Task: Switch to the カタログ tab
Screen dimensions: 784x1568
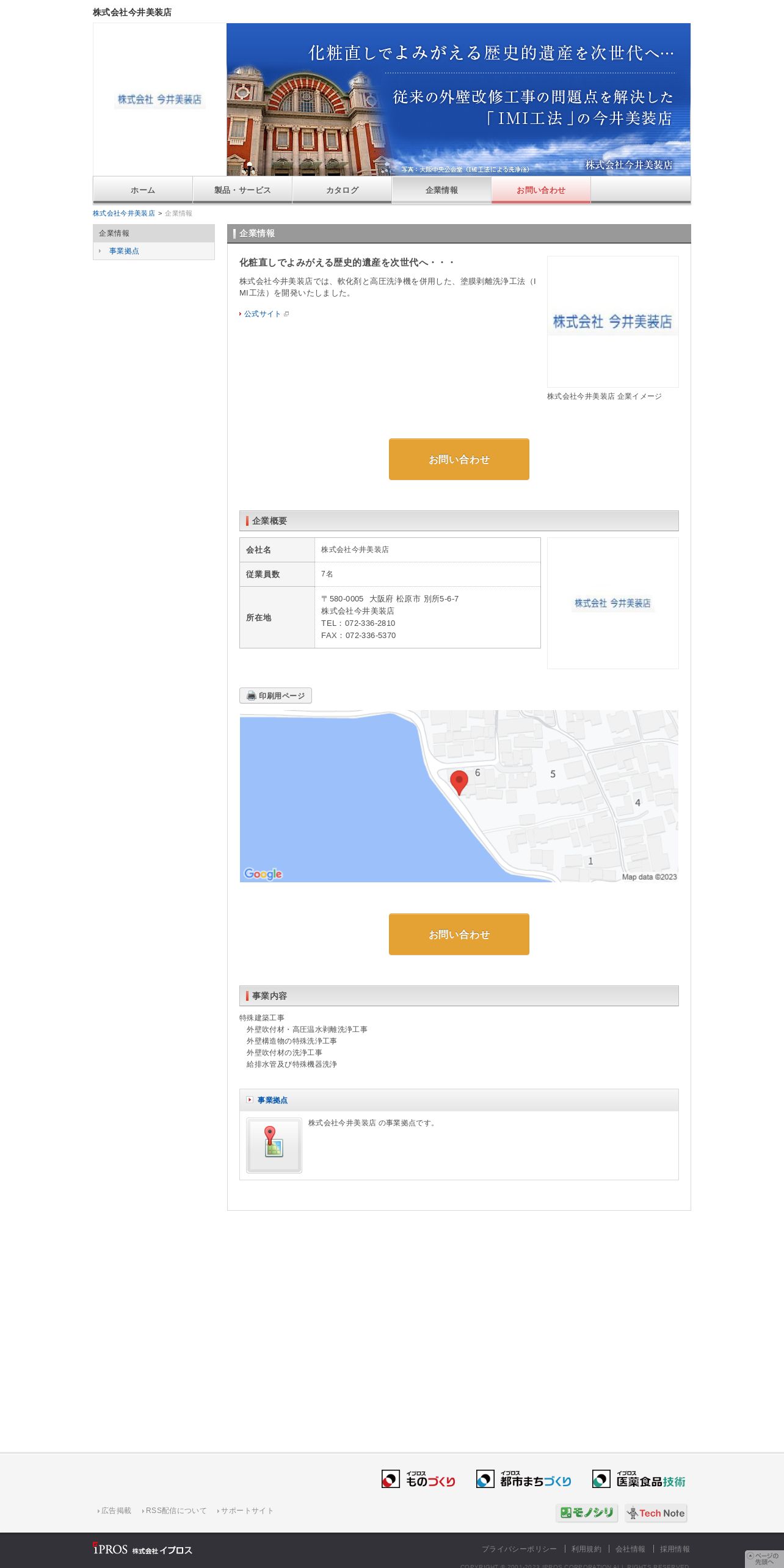Action: click(342, 190)
